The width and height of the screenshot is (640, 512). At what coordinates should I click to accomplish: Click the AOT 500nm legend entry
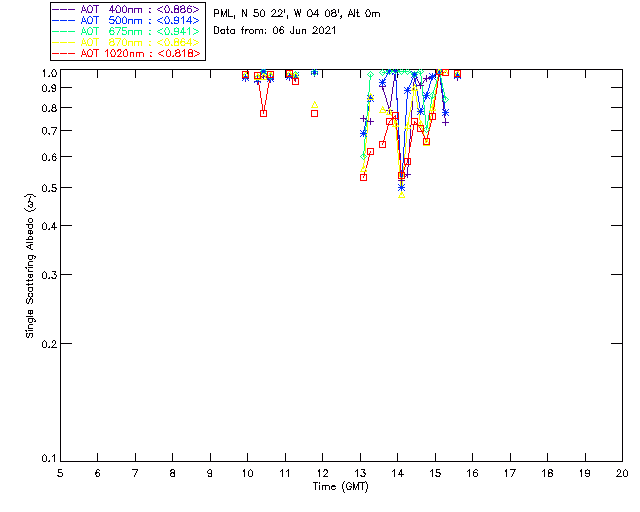pyautogui.click(x=127, y=20)
